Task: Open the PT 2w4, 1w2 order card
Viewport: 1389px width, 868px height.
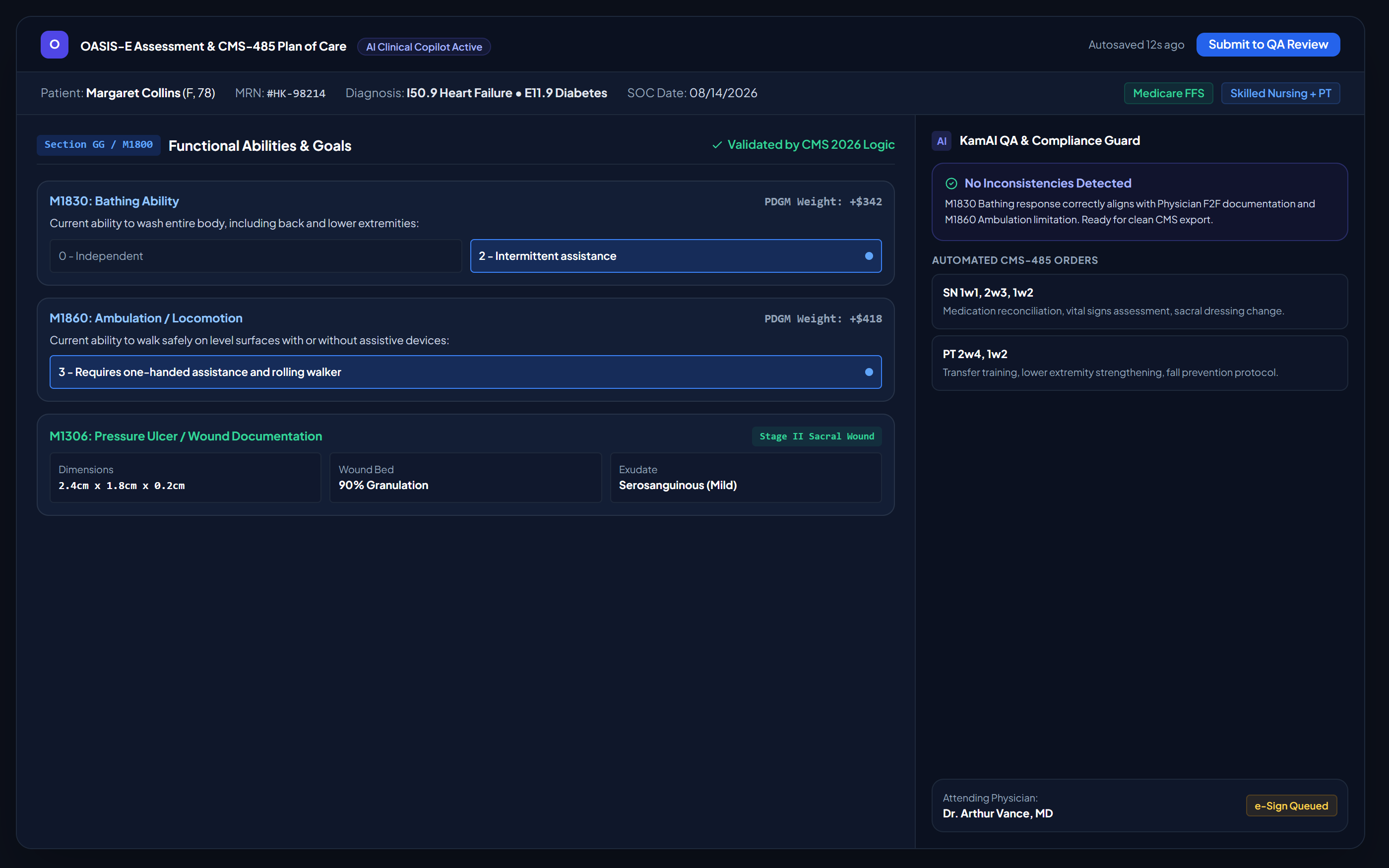Action: coord(1140,364)
